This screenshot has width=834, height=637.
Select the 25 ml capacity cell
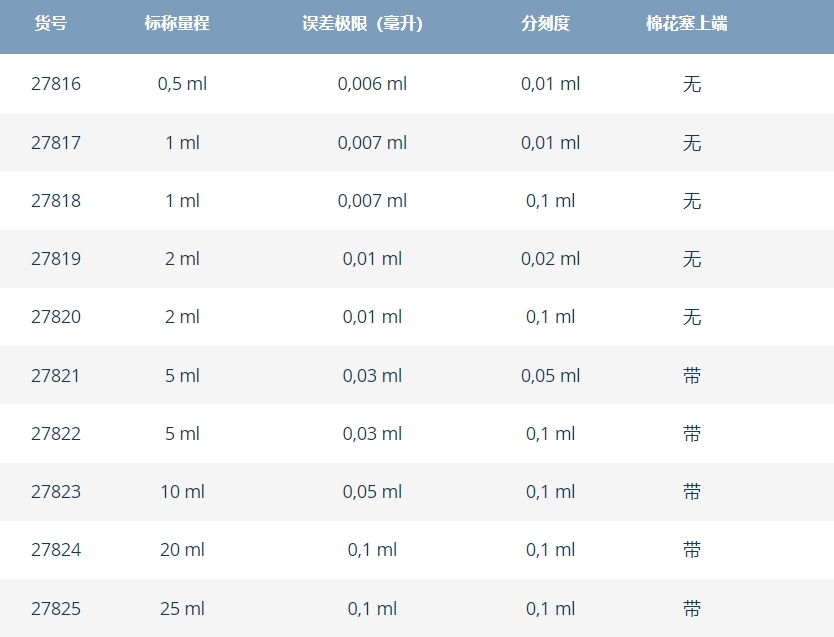click(182, 608)
